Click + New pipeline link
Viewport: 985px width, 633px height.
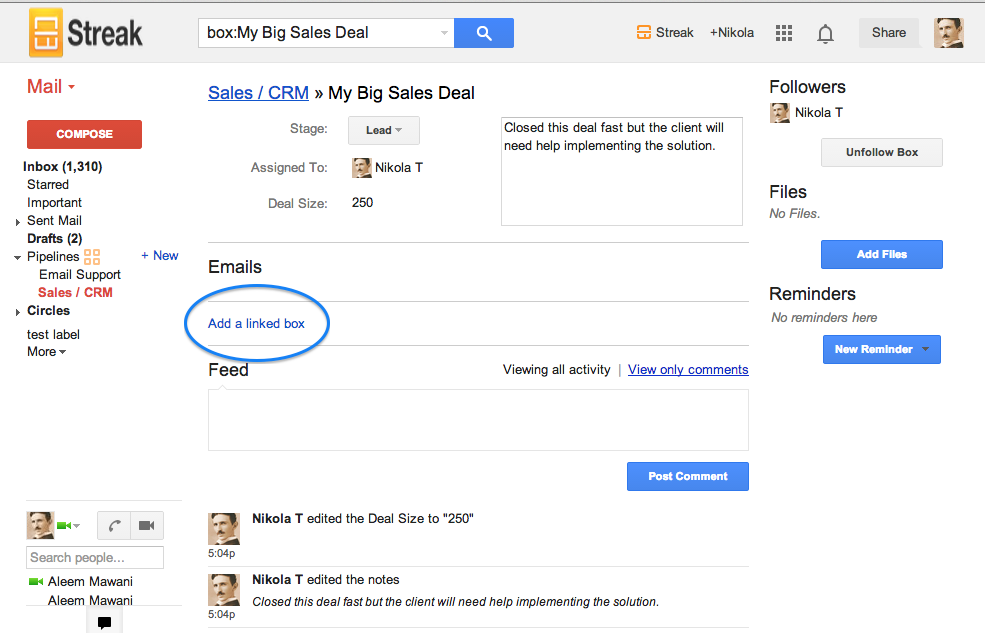[x=160, y=256]
